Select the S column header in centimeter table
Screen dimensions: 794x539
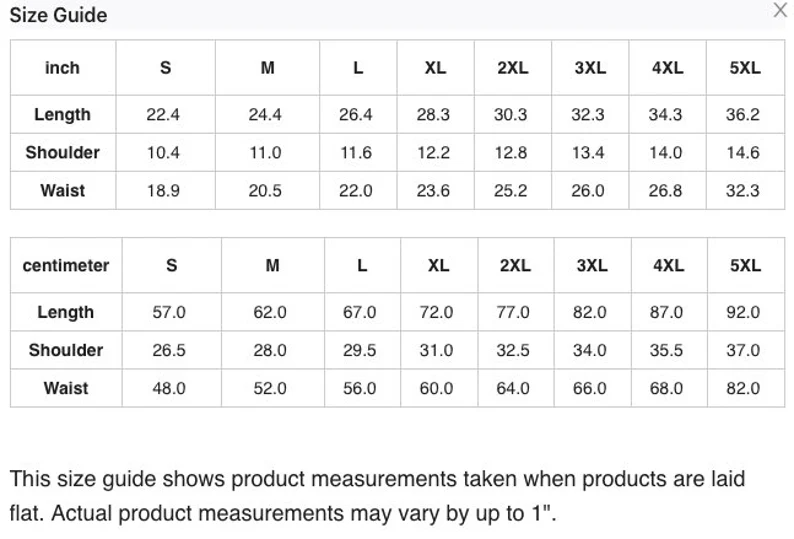coord(172,266)
